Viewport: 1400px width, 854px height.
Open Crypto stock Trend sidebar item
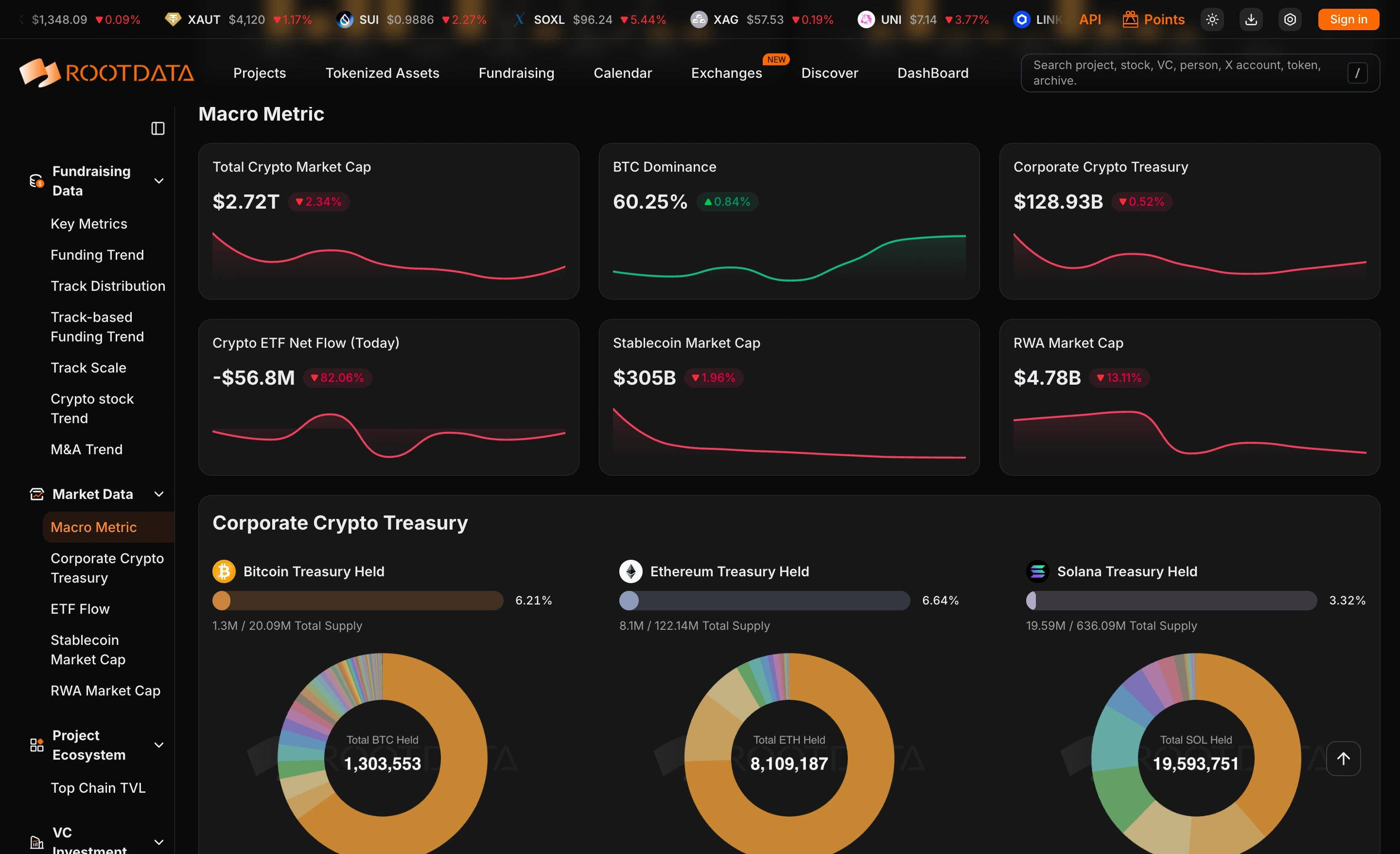[92, 408]
